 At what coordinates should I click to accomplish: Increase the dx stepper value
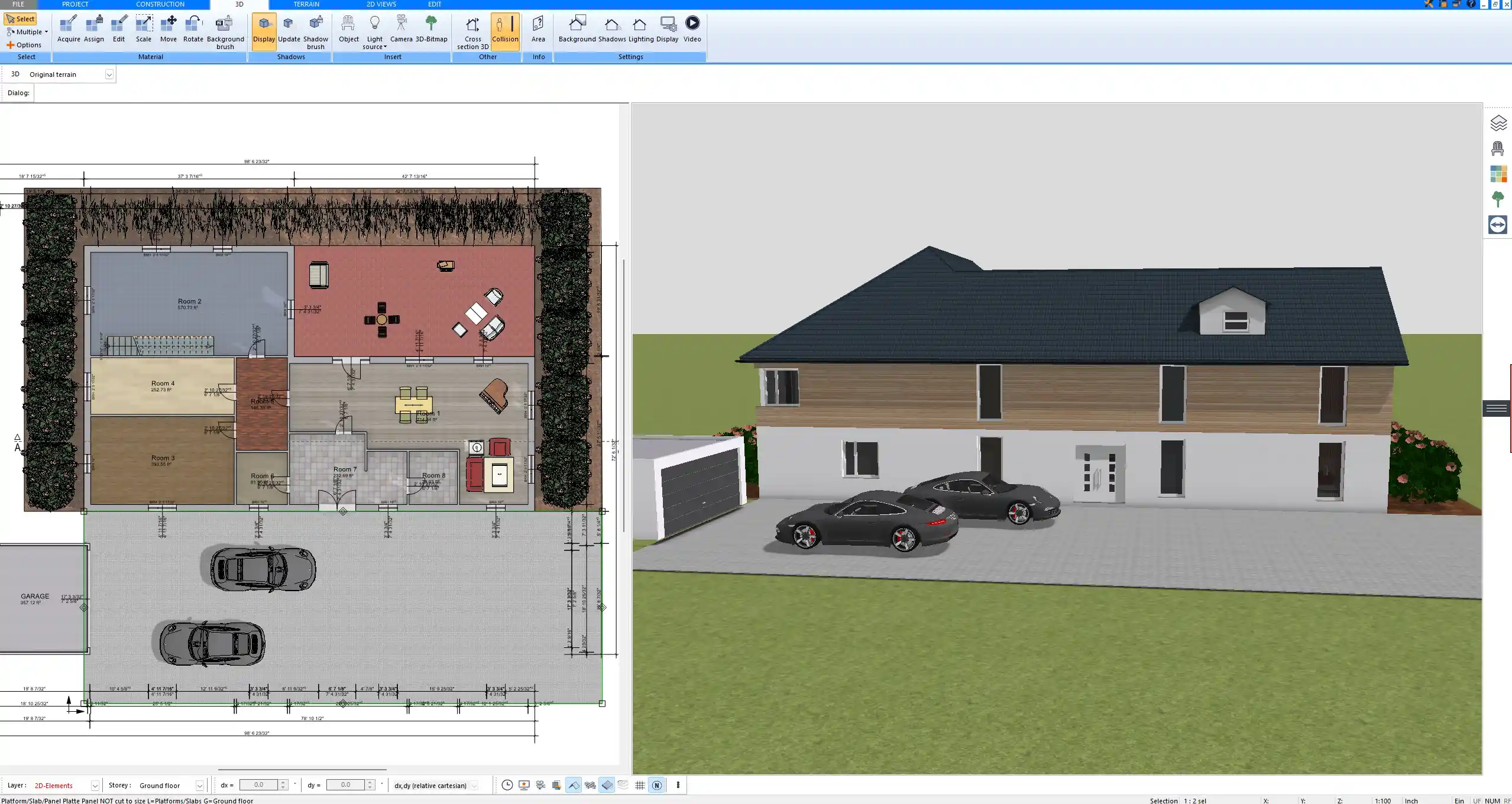tap(283, 782)
